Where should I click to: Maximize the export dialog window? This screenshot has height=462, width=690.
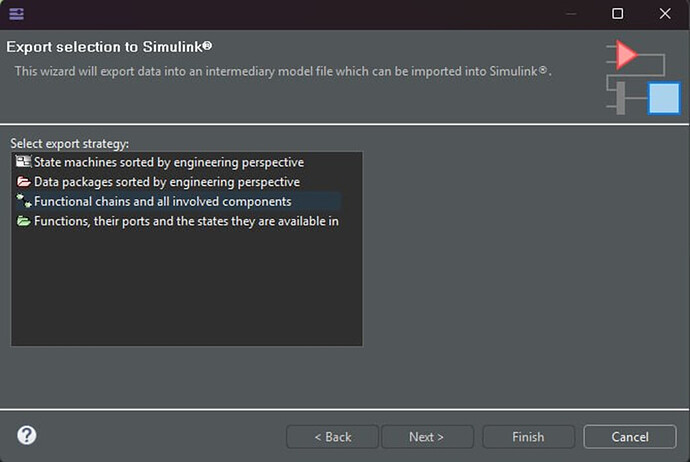pyautogui.click(x=617, y=14)
